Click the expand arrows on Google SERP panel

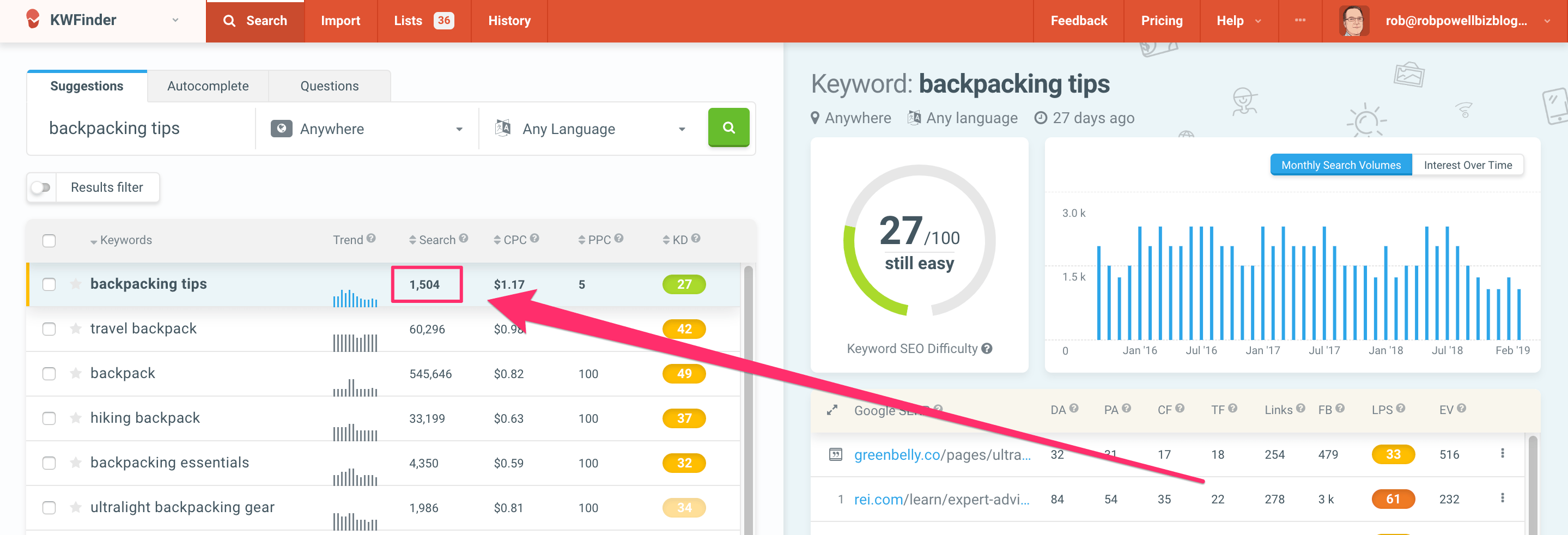(x=832, y=410)
